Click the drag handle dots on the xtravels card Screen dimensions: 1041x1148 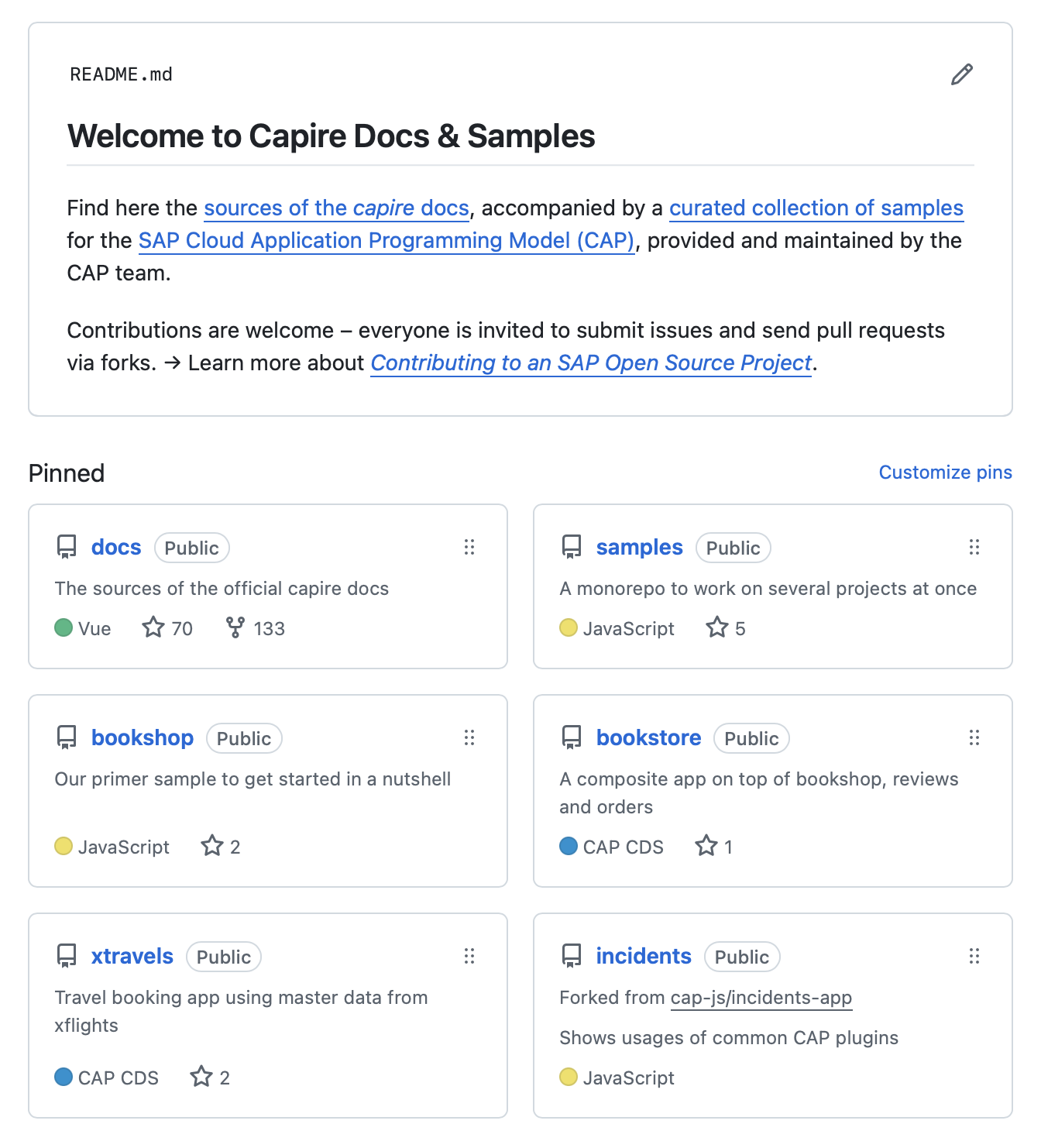click(470, 956)
